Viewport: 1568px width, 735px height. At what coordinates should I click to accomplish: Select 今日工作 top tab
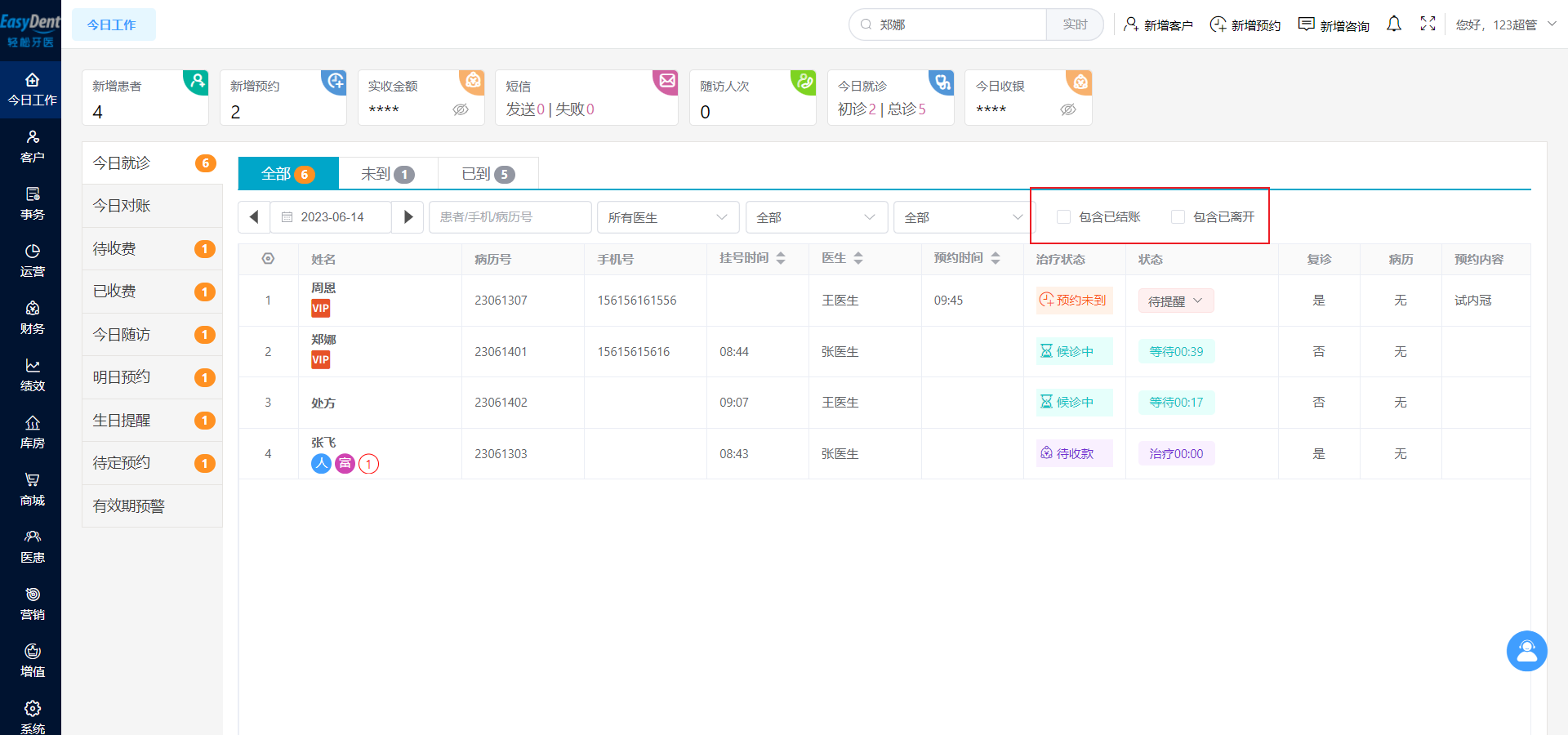tap(113, 24)
